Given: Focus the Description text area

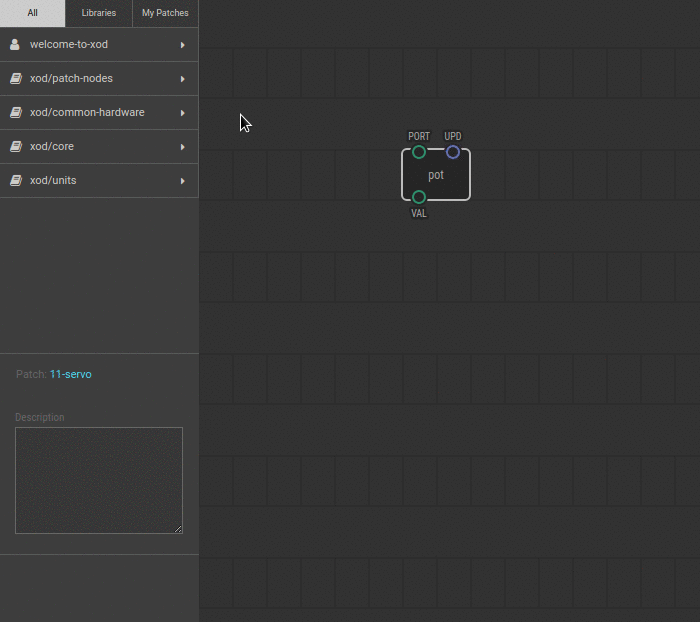Looking at the screenshot, I should [98, 480].
